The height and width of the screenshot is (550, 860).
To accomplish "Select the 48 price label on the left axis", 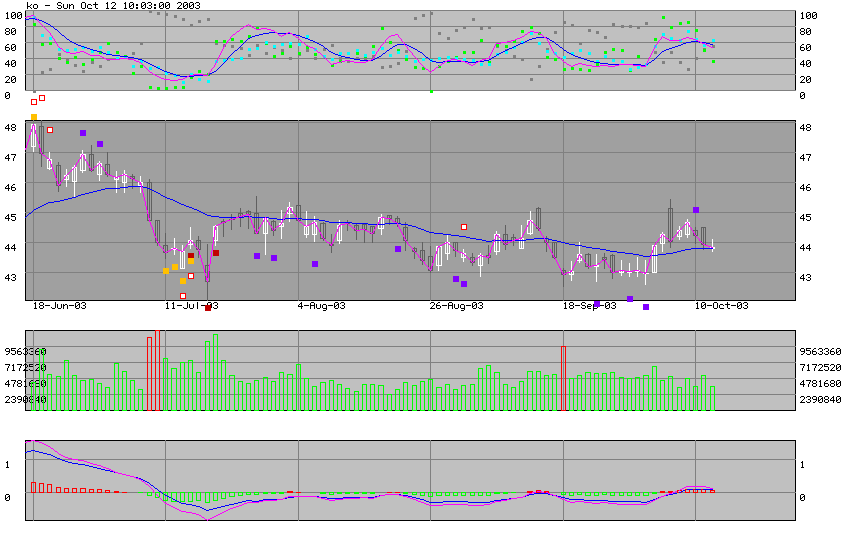I will (x=10, y=128).
